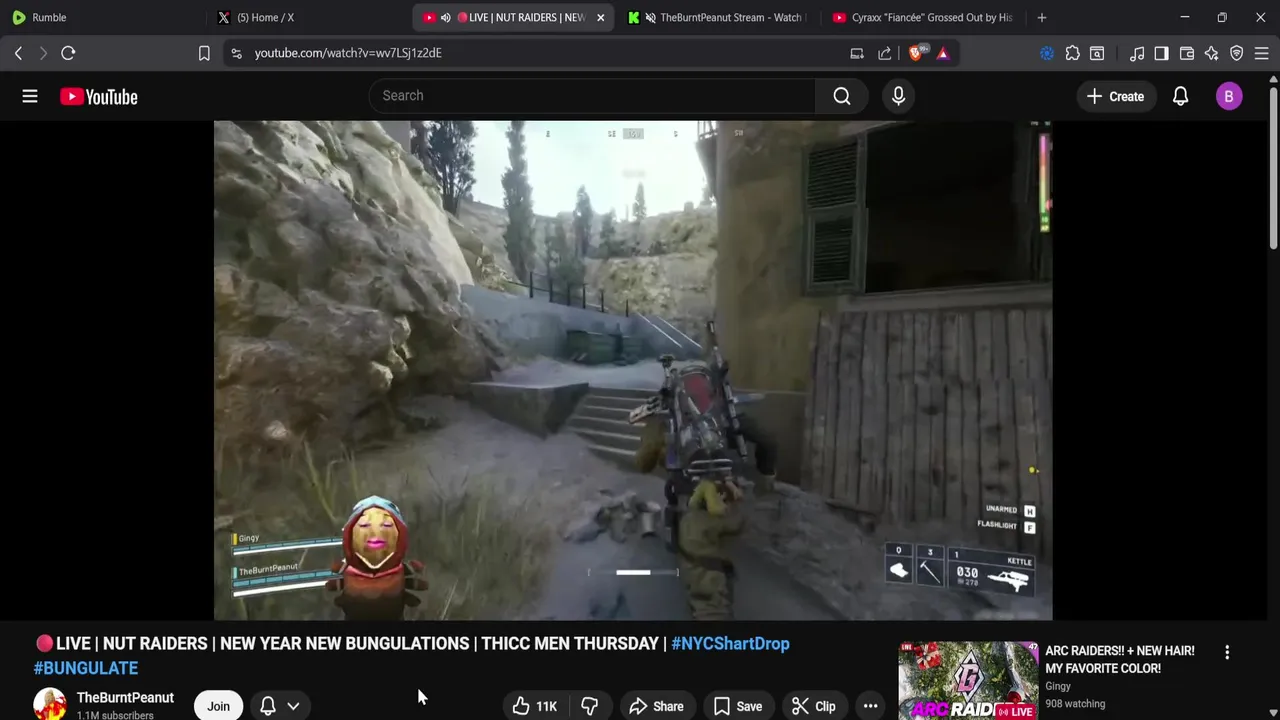This screenshot has width=1280, height=720.
Task: Open the page search extension icon
Action: (x=1097, y=53)
